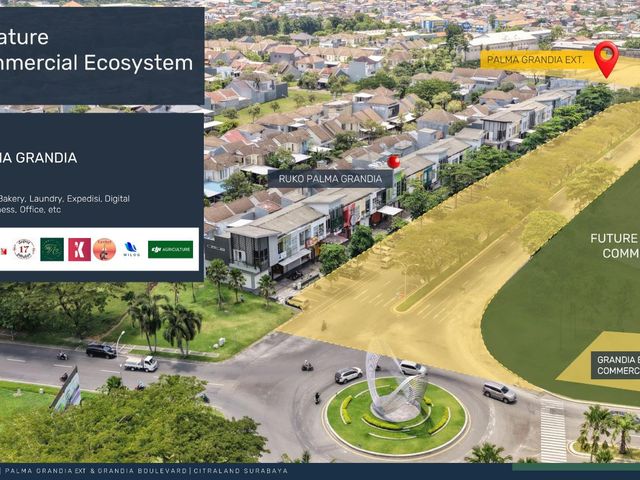Click the 'ature' heading line
Viewport: 640px width, 480px height.
click(x=24, y=38)
